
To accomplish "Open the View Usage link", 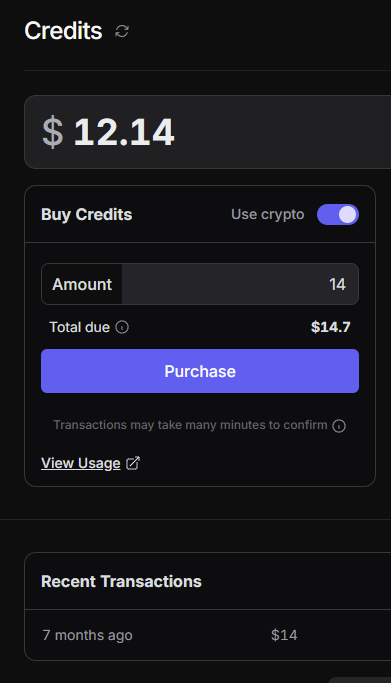I will 81,463.
